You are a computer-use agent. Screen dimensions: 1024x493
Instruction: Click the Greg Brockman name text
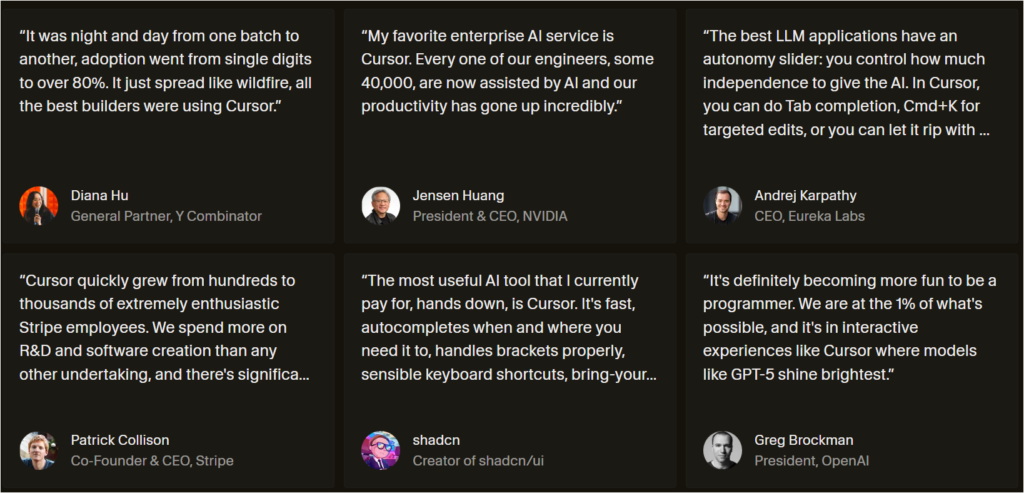pyautogui.click(x=804, y=440)
